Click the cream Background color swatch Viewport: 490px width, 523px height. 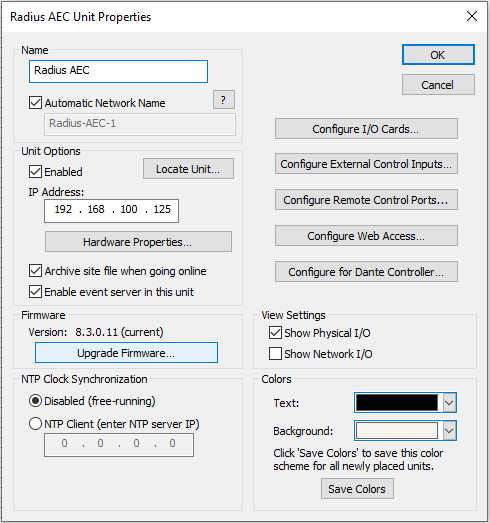click(x=397, y=431)
